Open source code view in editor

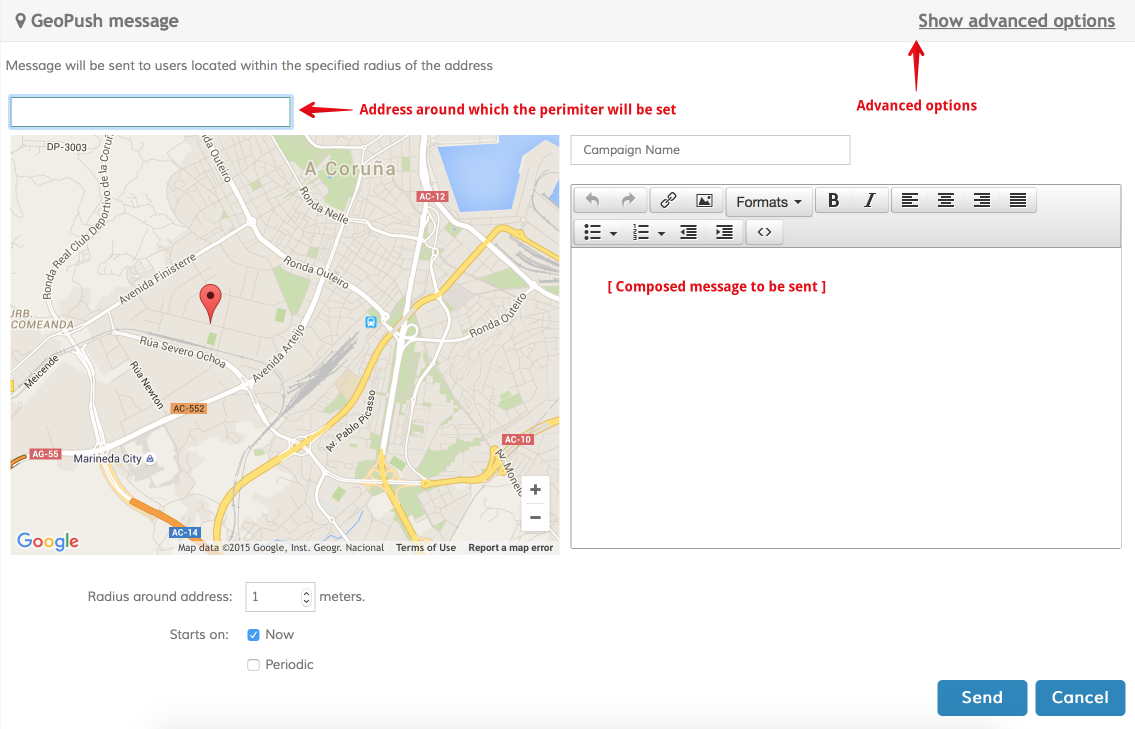[764, 232]
